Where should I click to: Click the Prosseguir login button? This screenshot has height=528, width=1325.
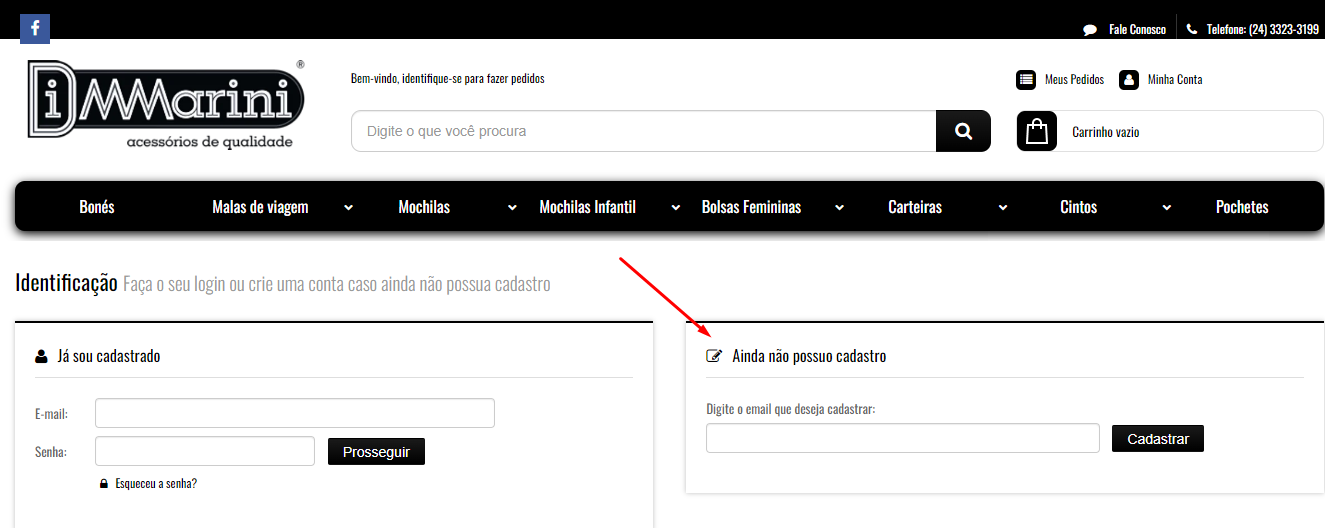376,452
